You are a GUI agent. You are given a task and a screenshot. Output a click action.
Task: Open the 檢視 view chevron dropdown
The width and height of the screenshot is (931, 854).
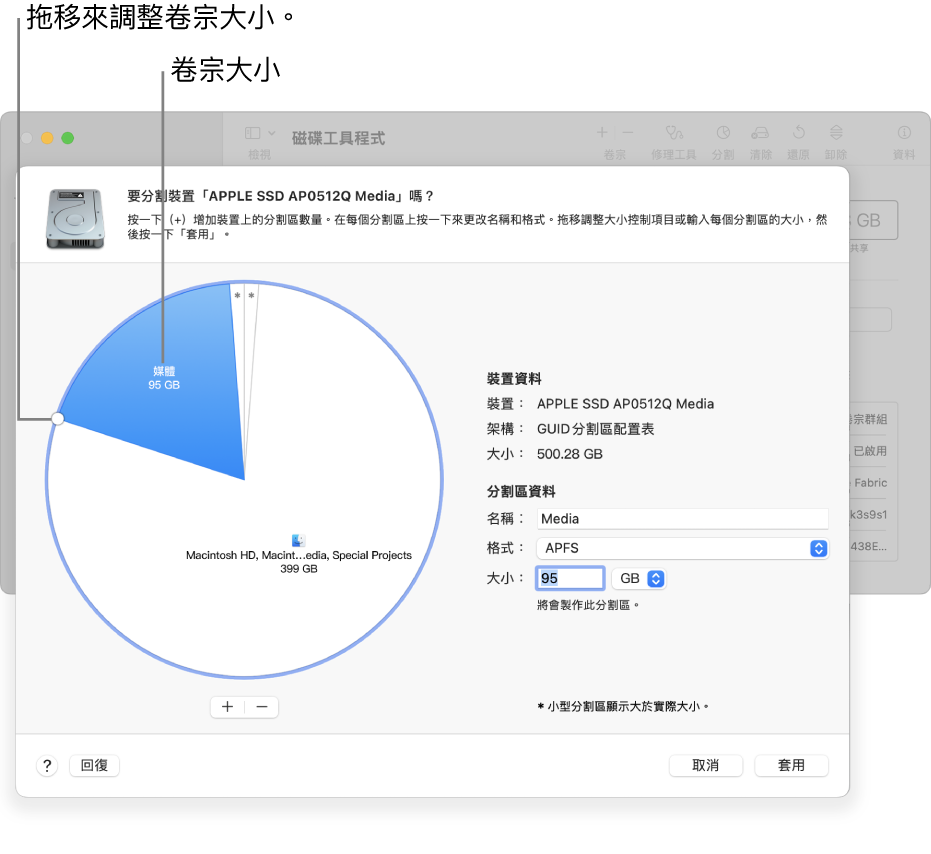pyautogui.click(x=271, y=133)
